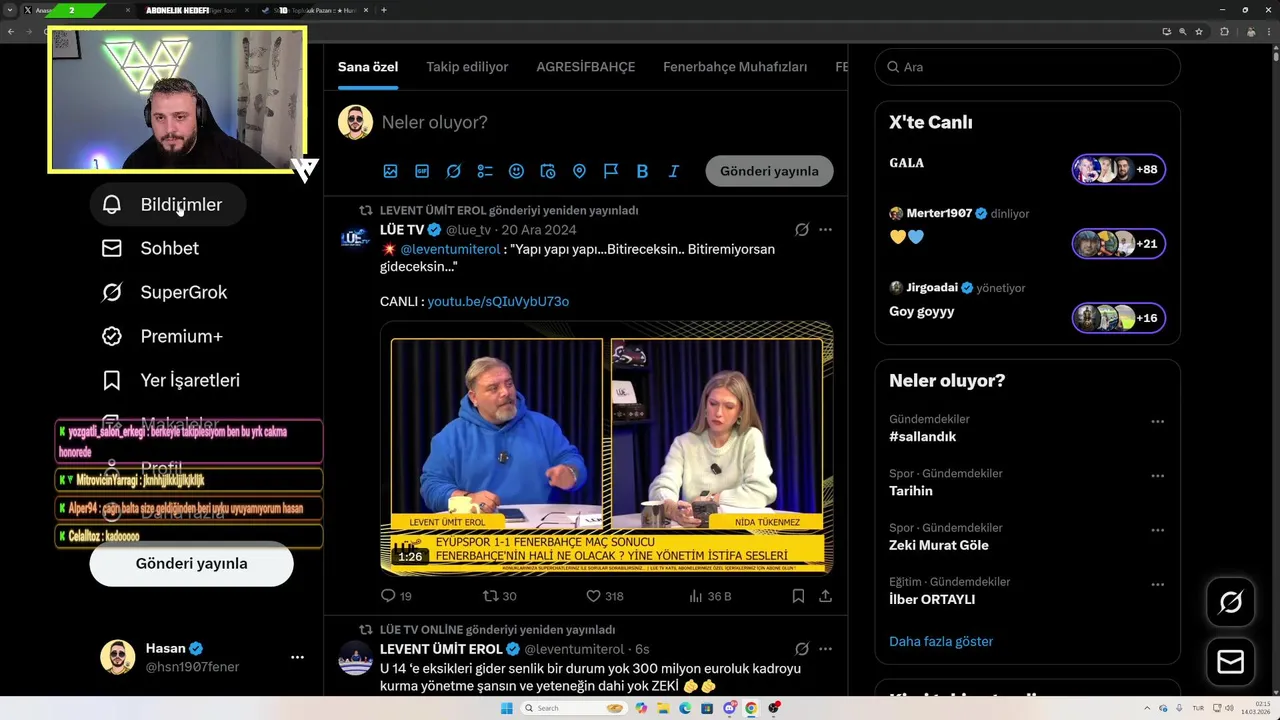Click Grok icon on LÜE TV post
The width and height of the screenshot is (1280, 720).
(801, 230)
